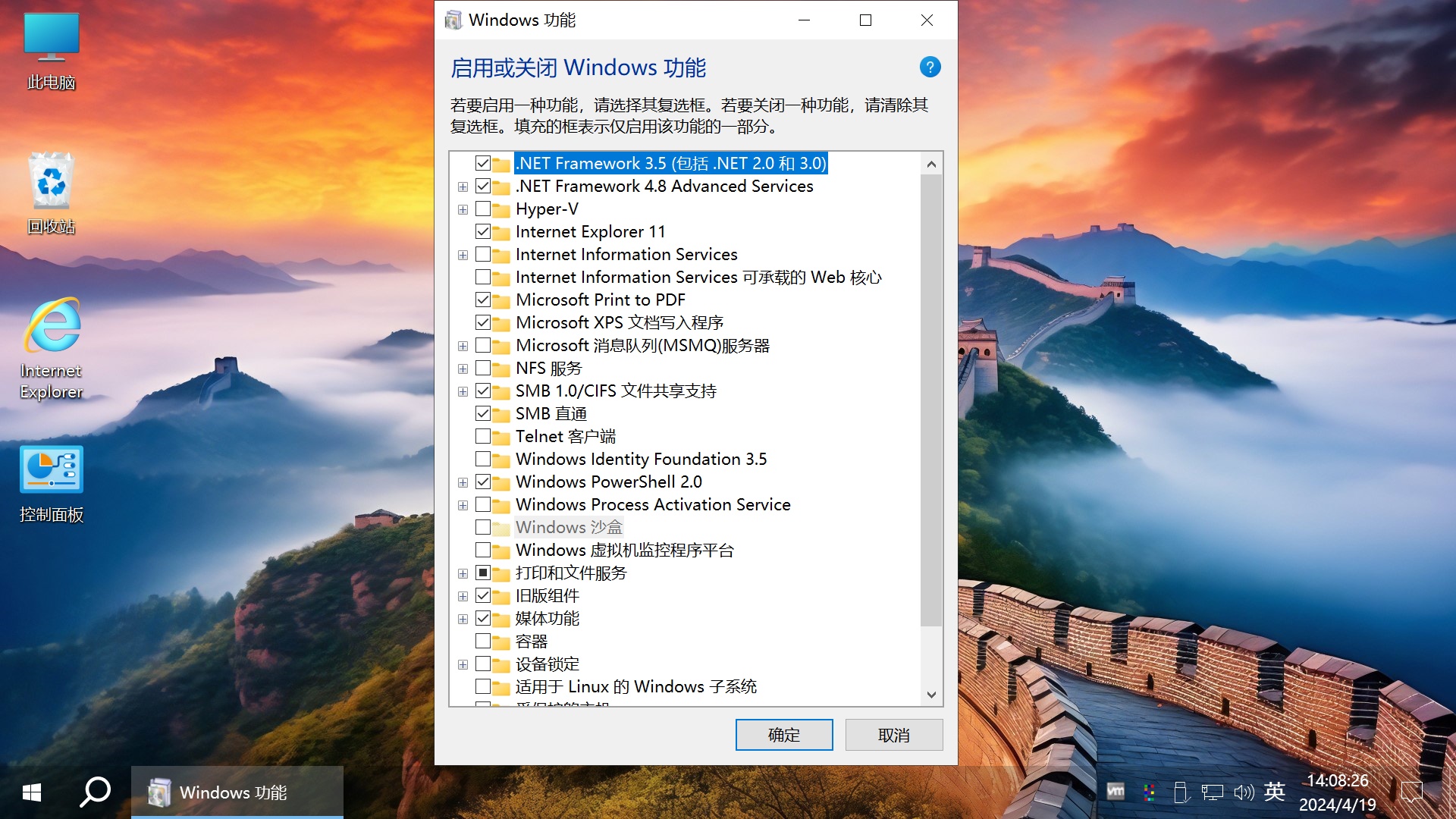1456x819 pixels.
Task: Select the 回收站 recycle bin icon
Action: (52, 194)
